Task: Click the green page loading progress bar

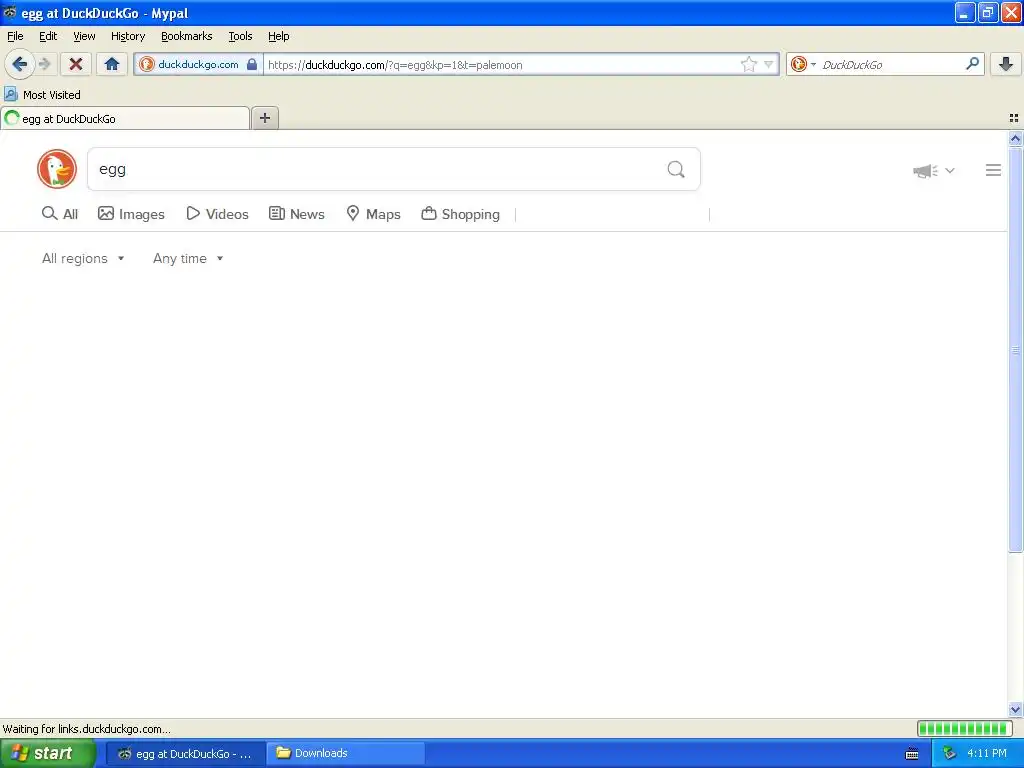Action: [x=965, y=729]
